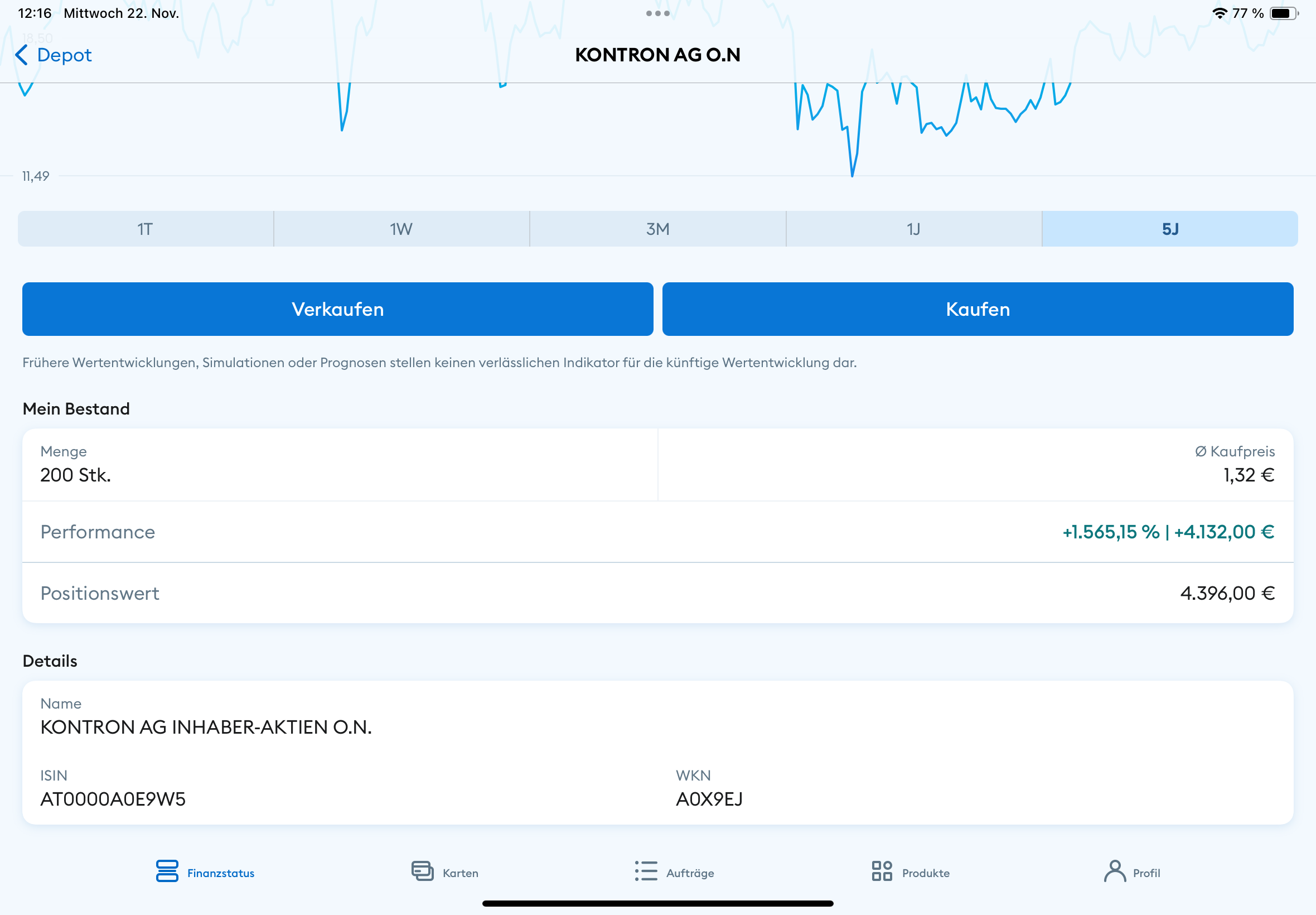The height and width of the screenshot is (915, 1316).
Task: Select the 1W chart range
Action: tap(401, 229)
